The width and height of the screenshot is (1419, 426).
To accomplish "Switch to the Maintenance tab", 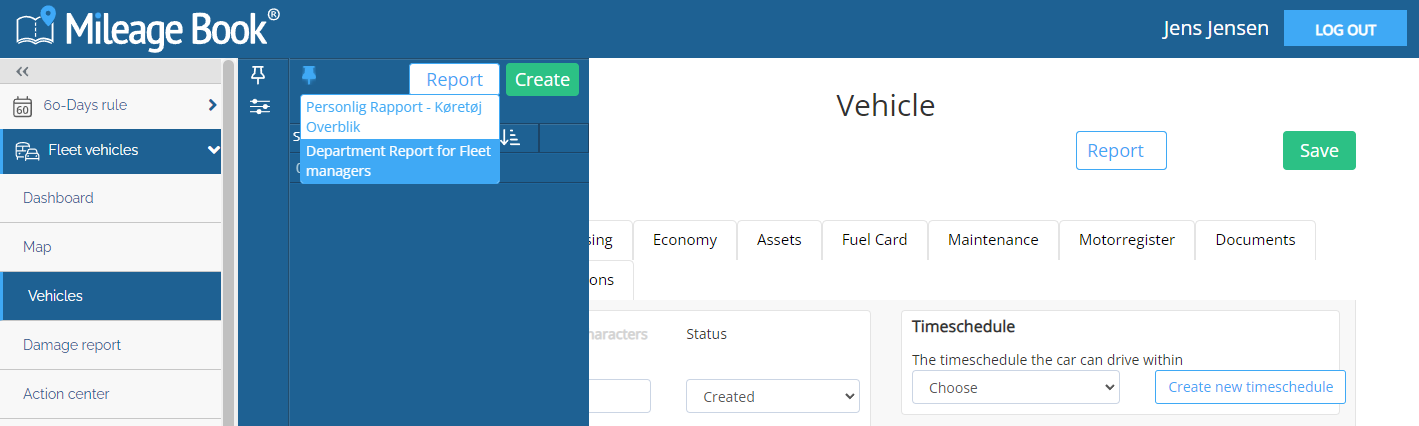I will 993,240.
